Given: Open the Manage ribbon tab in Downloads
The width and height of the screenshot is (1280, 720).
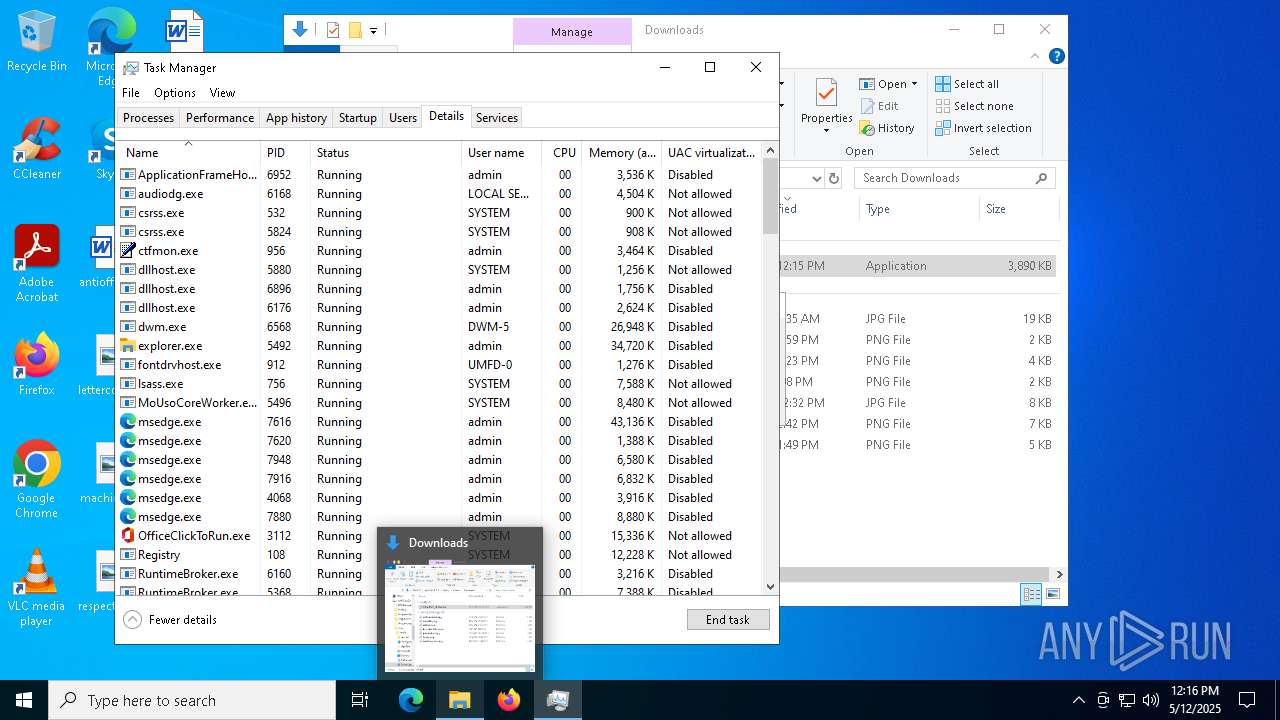Looking at the screenshot, I should (x=572, y=32).
